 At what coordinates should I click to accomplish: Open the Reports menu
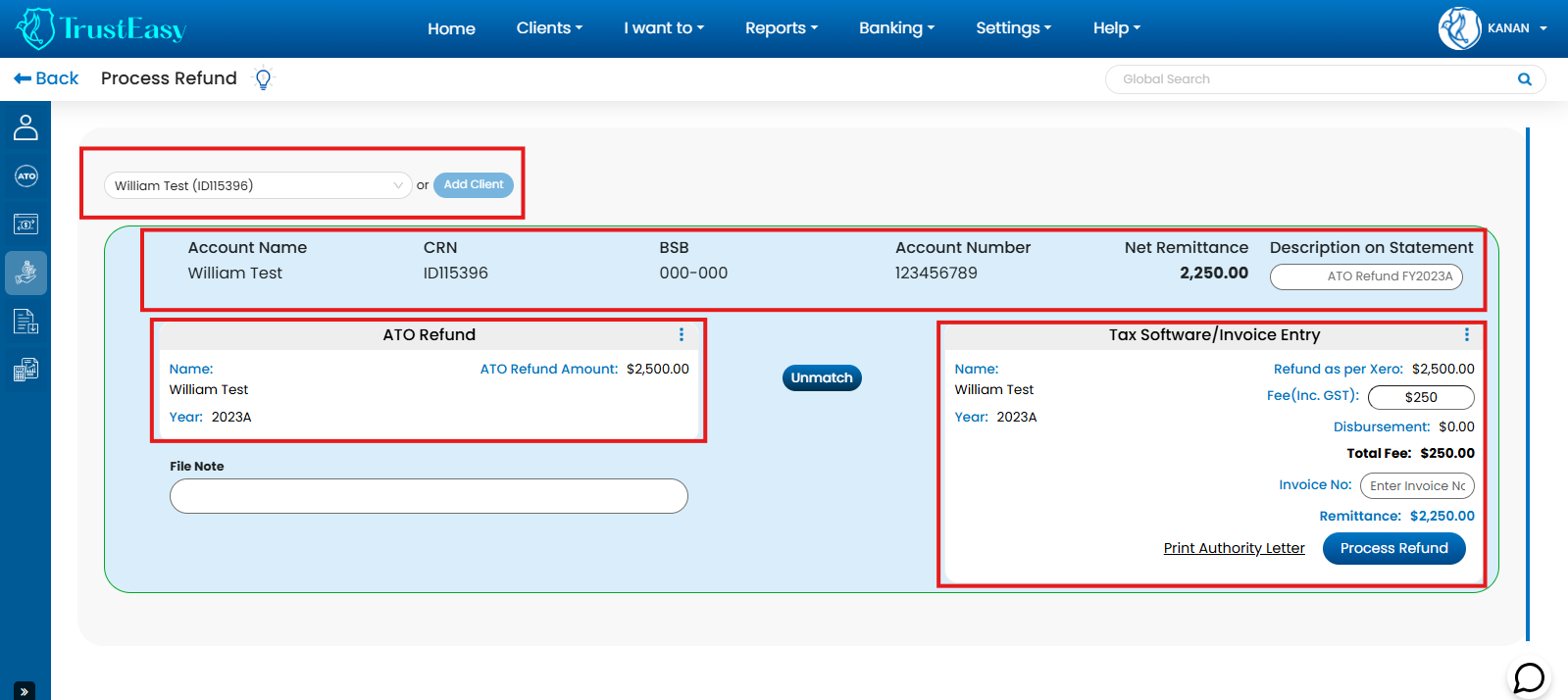(781, 28)
